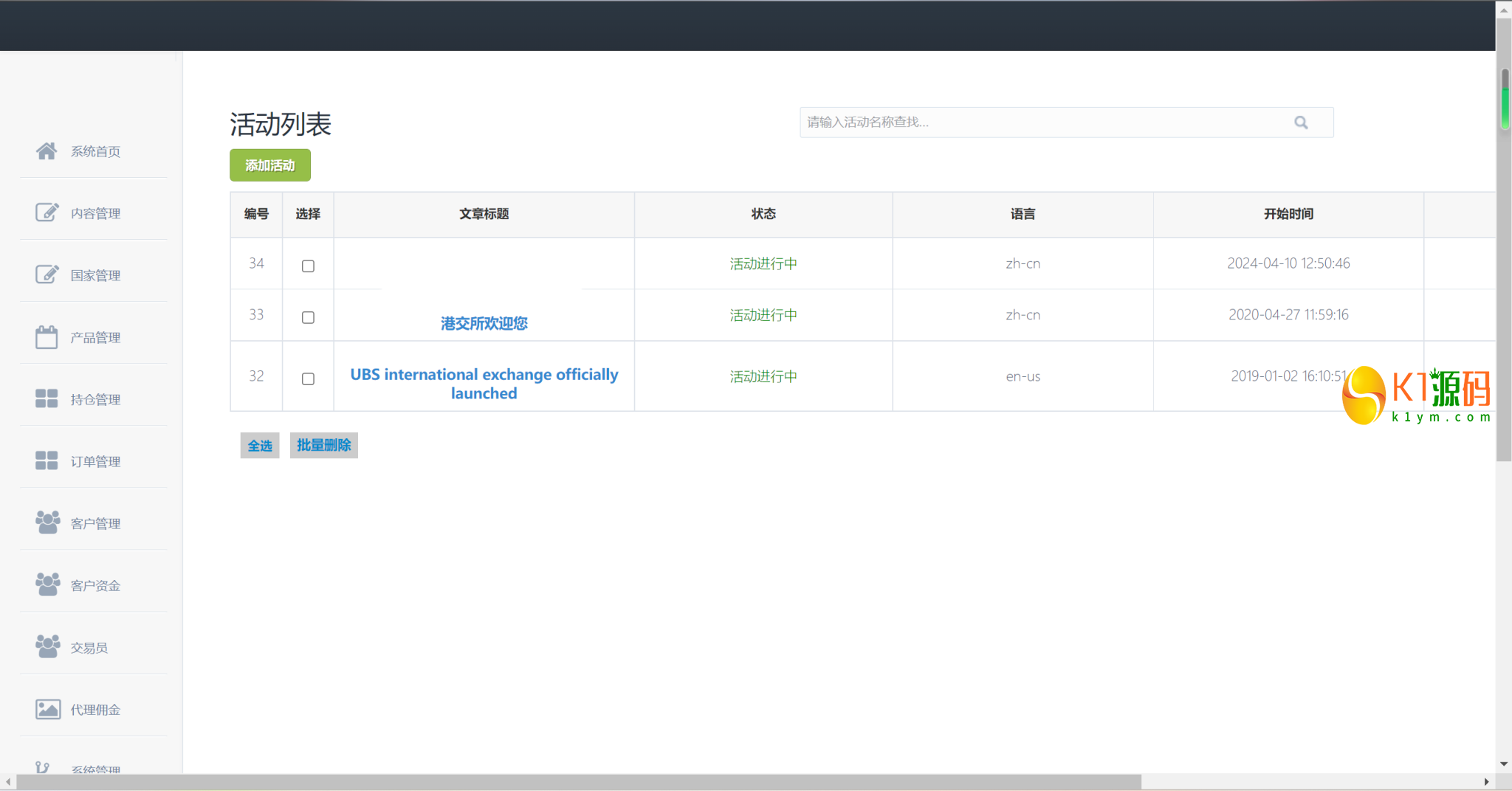Click the calendar icon beside 产品管理
This screenshot has height=791, width=1512.
click(x=47, y=337)
